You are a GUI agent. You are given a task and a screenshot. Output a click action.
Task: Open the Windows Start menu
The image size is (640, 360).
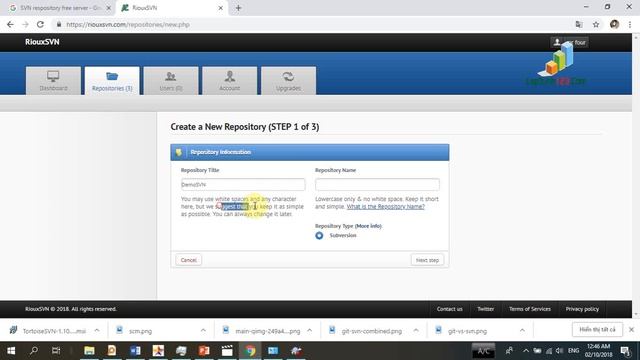(11, 351)
